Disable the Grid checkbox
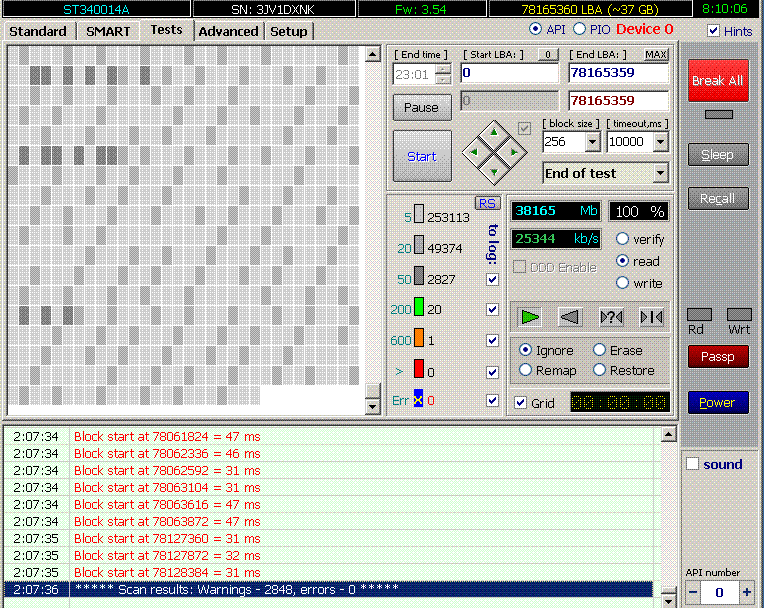 [x=520, y=403]
